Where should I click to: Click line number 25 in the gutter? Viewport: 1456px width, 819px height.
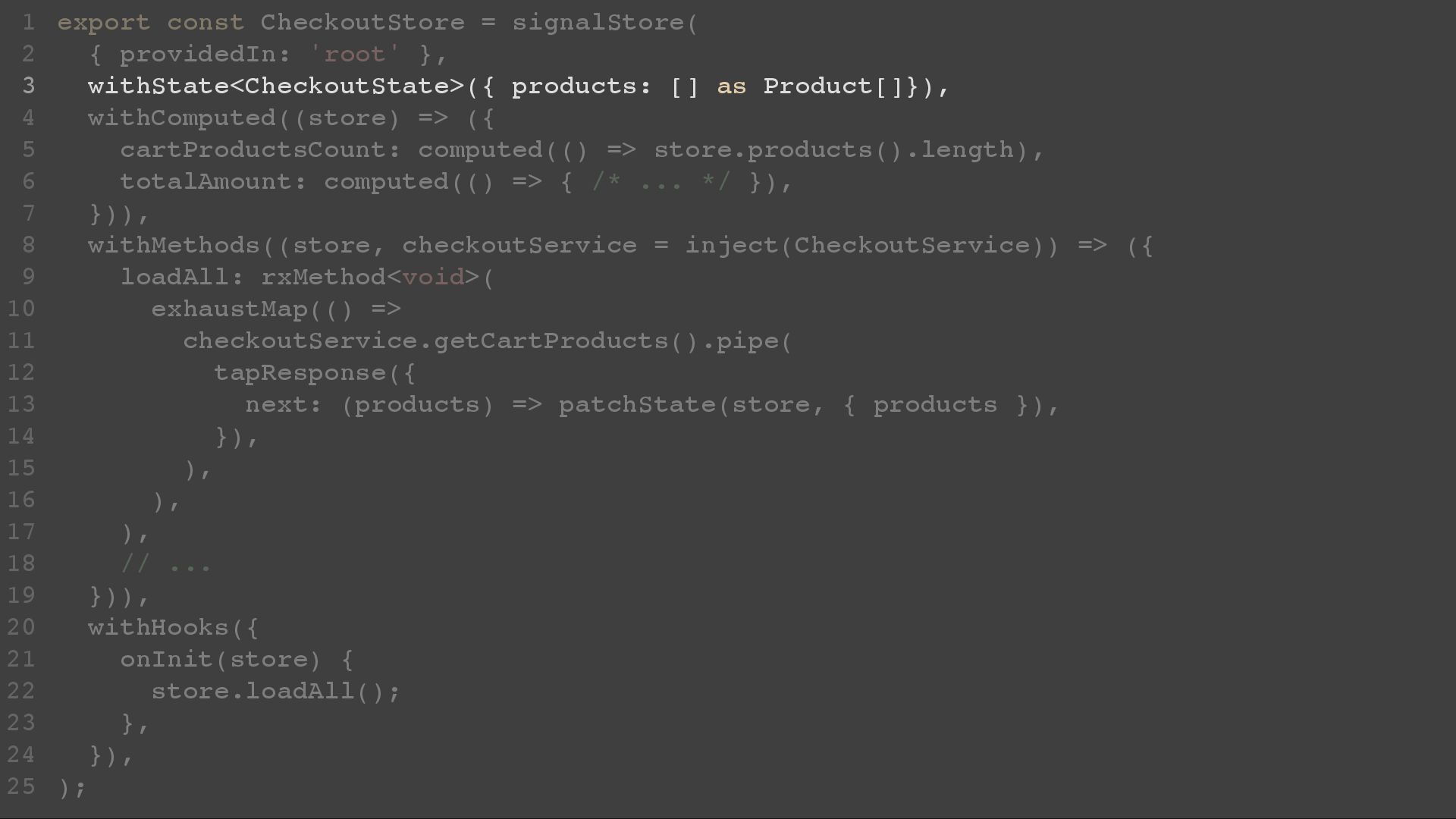click(21, 786)
